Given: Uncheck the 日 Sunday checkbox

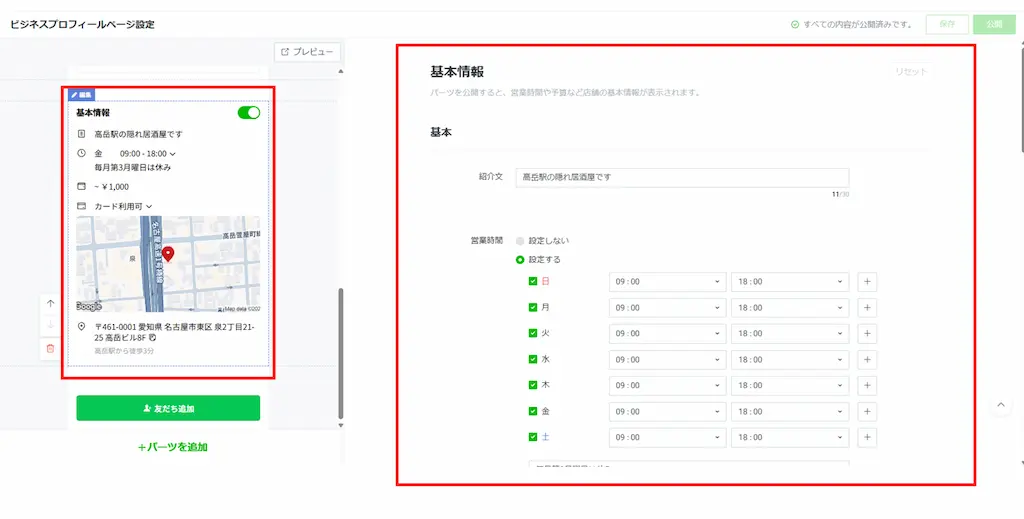Looking at the screenshot, I should coord(533,281).
